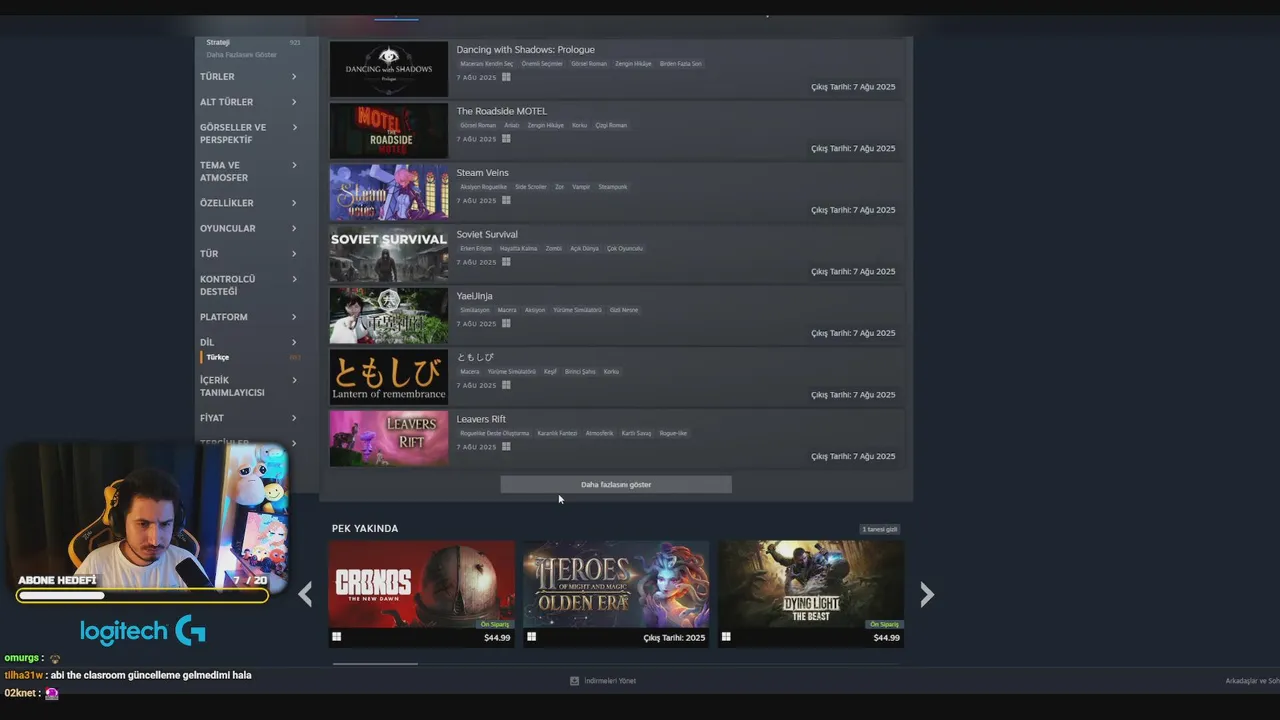Click Windows platform icon in YaeiJinja row
Viewport: 1280px width, 720px height.
506,324
